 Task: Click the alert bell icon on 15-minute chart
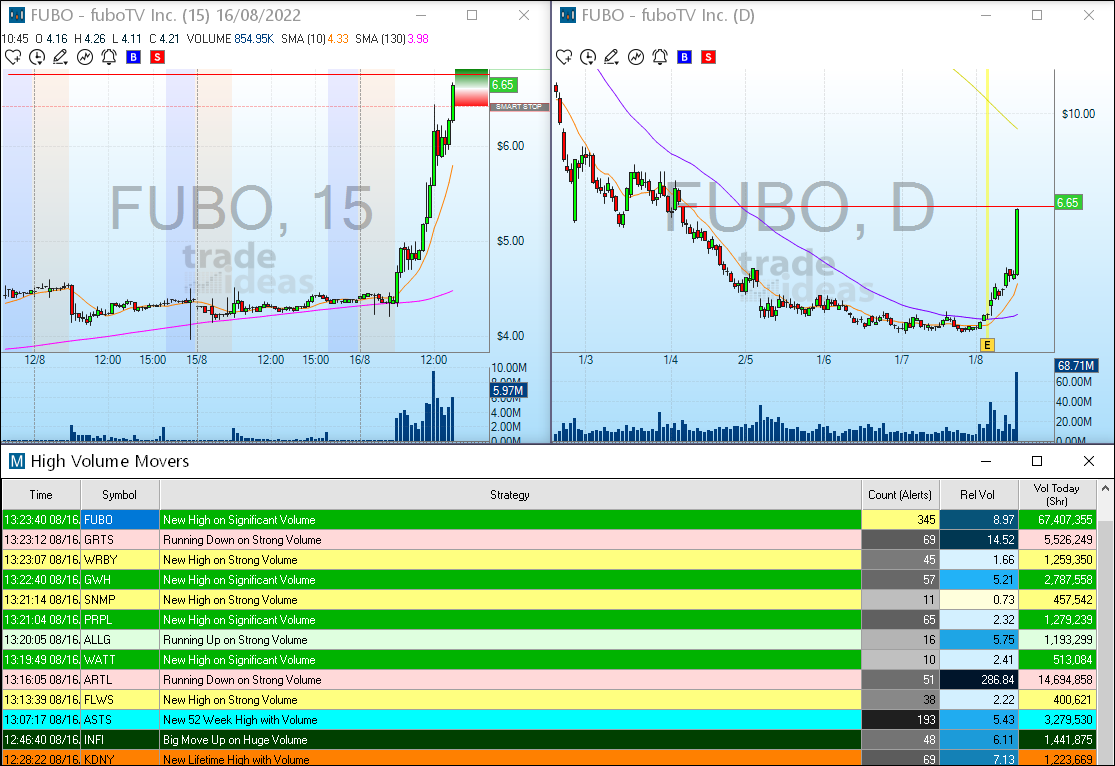click(108, 57)
